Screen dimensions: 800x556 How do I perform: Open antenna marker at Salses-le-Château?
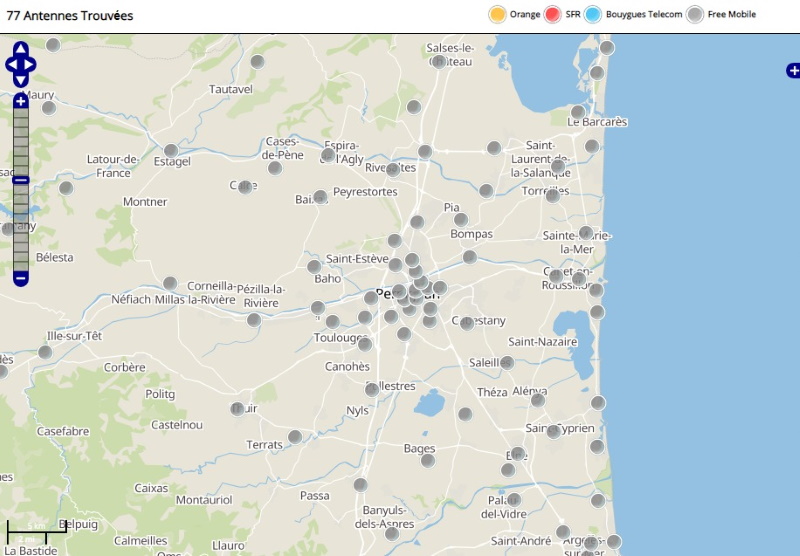[x=437, y=61]
